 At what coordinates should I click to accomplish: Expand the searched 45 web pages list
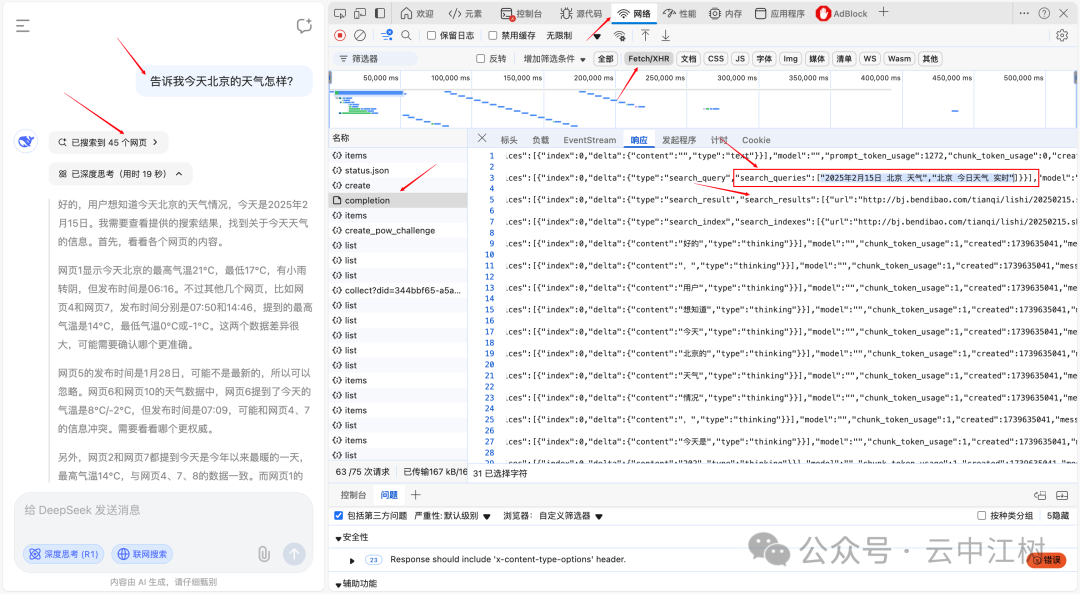point(108,142)
